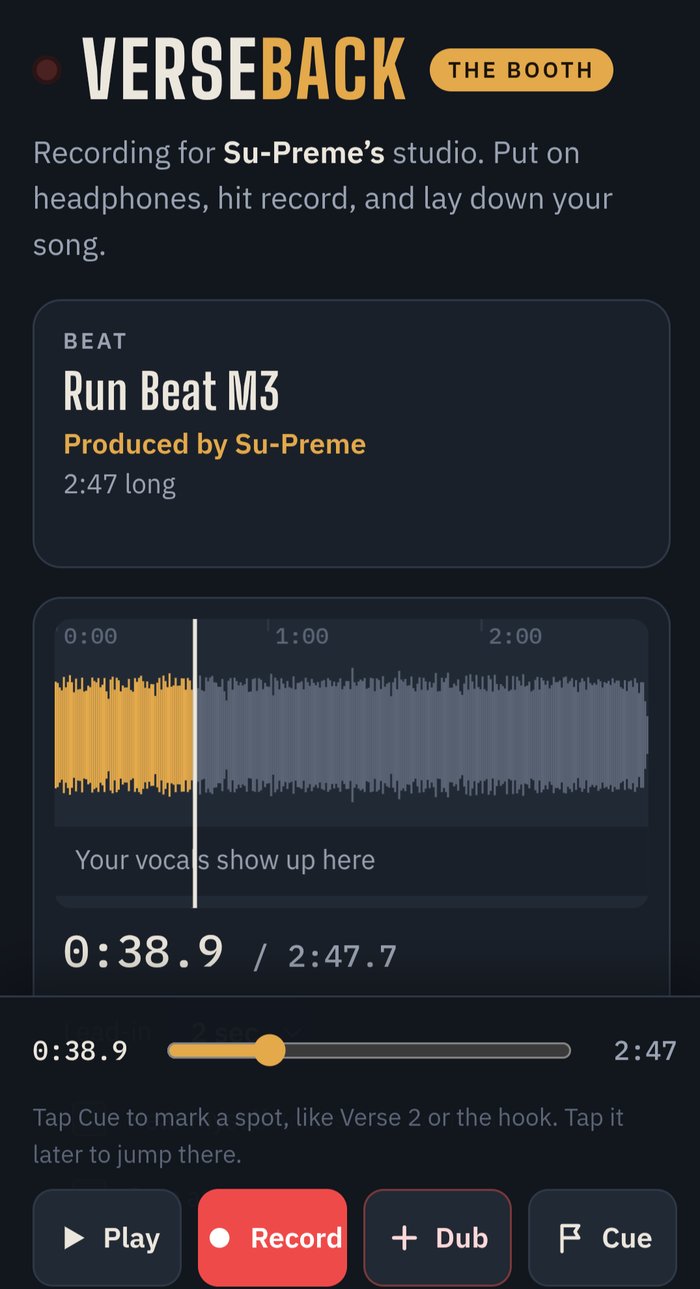This screenshot has width=700, height=1289.
Task: Click the BEAT card heading
Action: click(x=95, y=341)
